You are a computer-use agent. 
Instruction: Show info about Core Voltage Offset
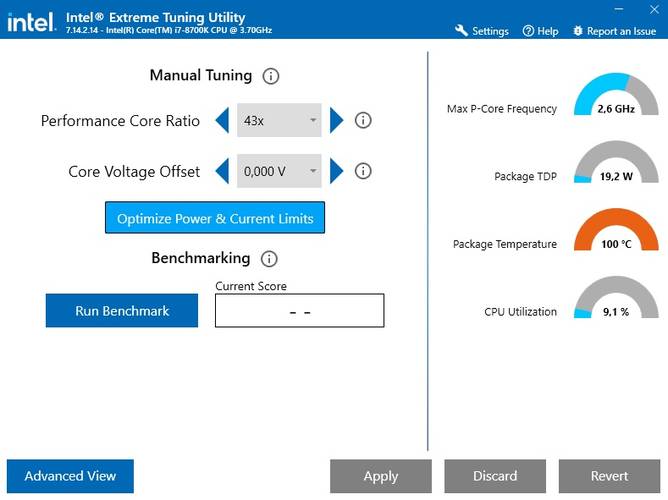click(363, 171)
